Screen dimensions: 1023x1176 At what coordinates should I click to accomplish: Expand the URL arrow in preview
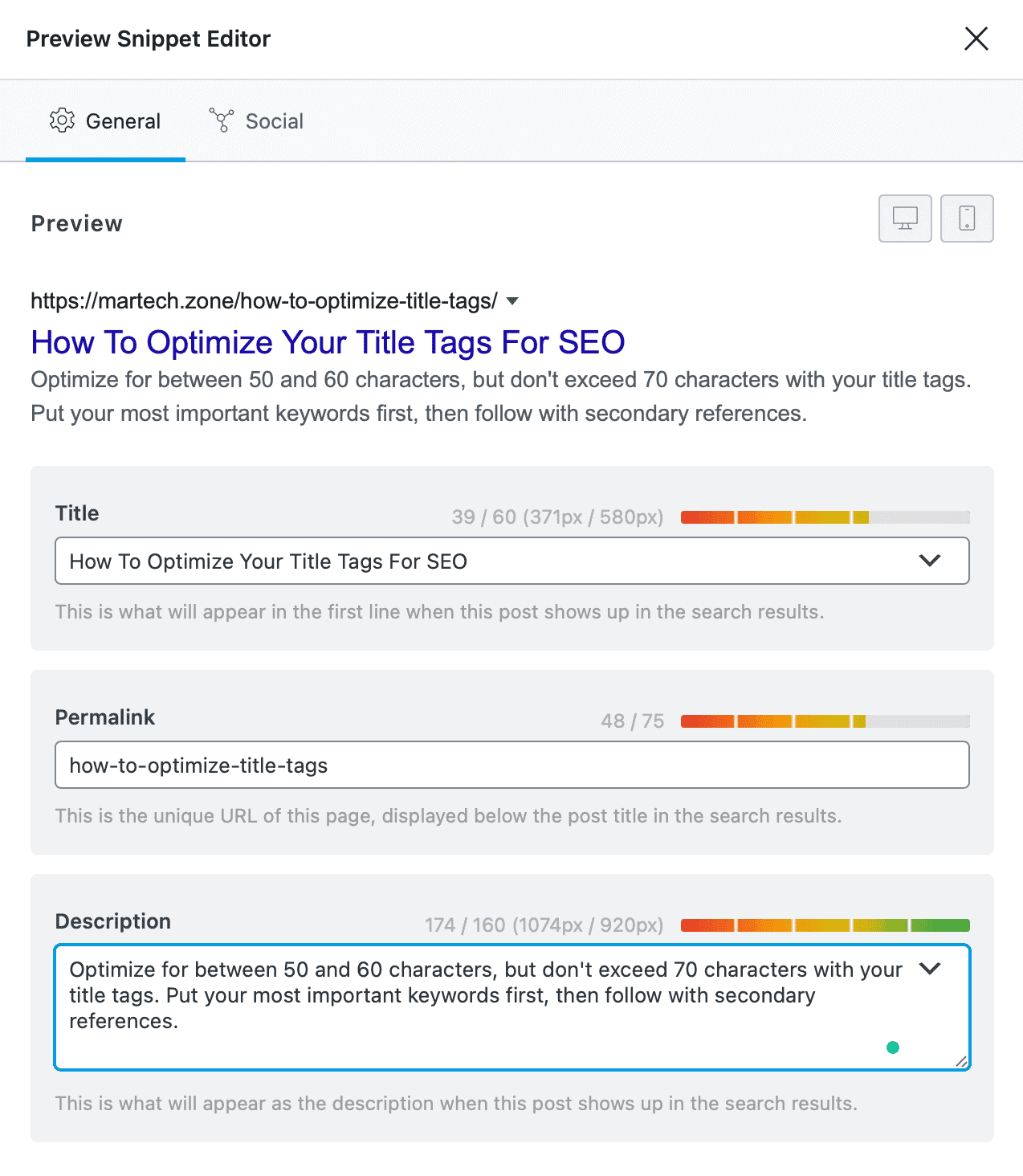click(x=512, y=301)
